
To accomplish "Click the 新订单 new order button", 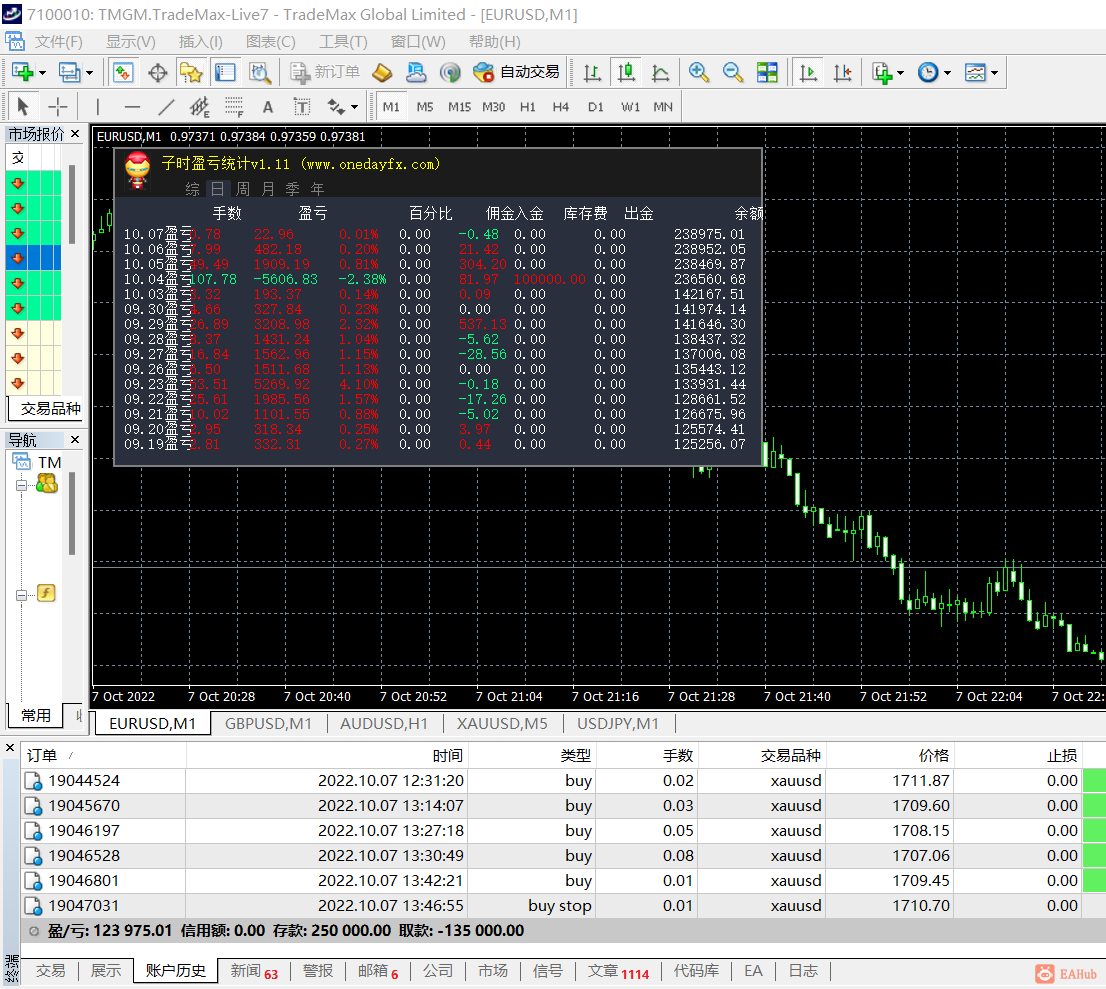I will tap(325, 72).
